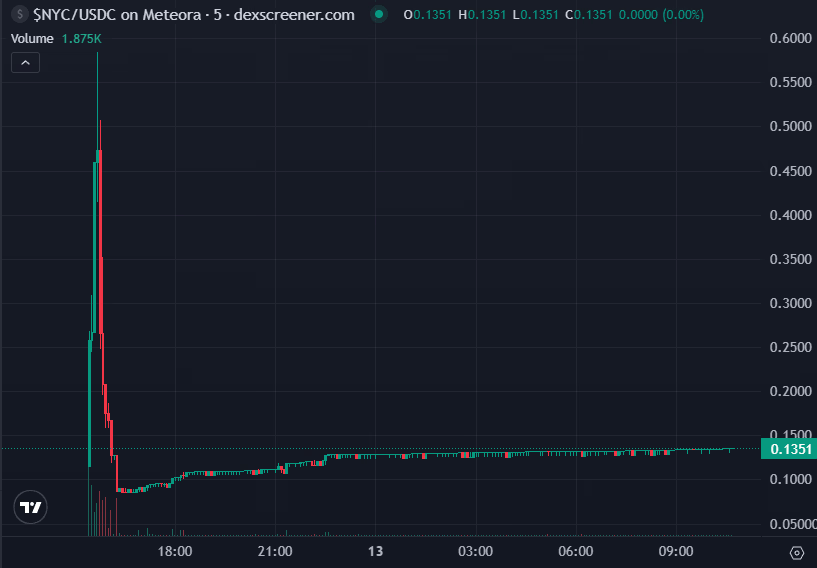Screen dimensions: 817x568
Task: Click the date 13 axis marker
Action: pyautogui.click(x=375, y=551)
